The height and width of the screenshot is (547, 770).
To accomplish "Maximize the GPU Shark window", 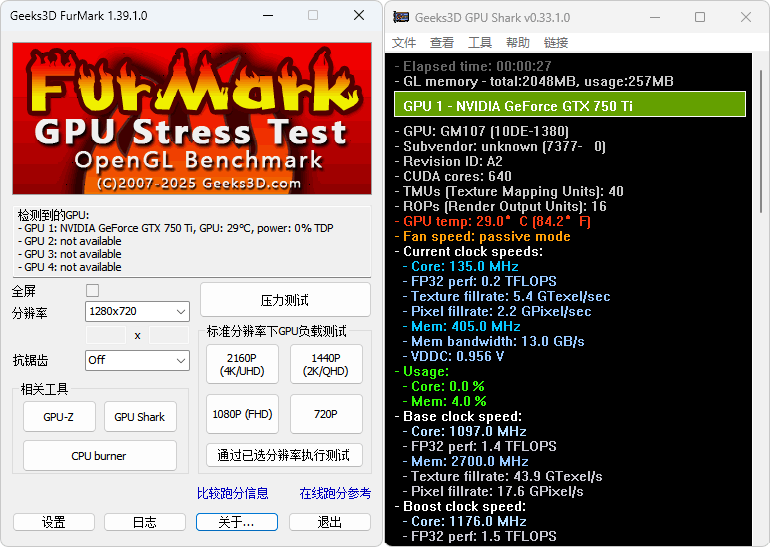I will [x=700, y=17].
